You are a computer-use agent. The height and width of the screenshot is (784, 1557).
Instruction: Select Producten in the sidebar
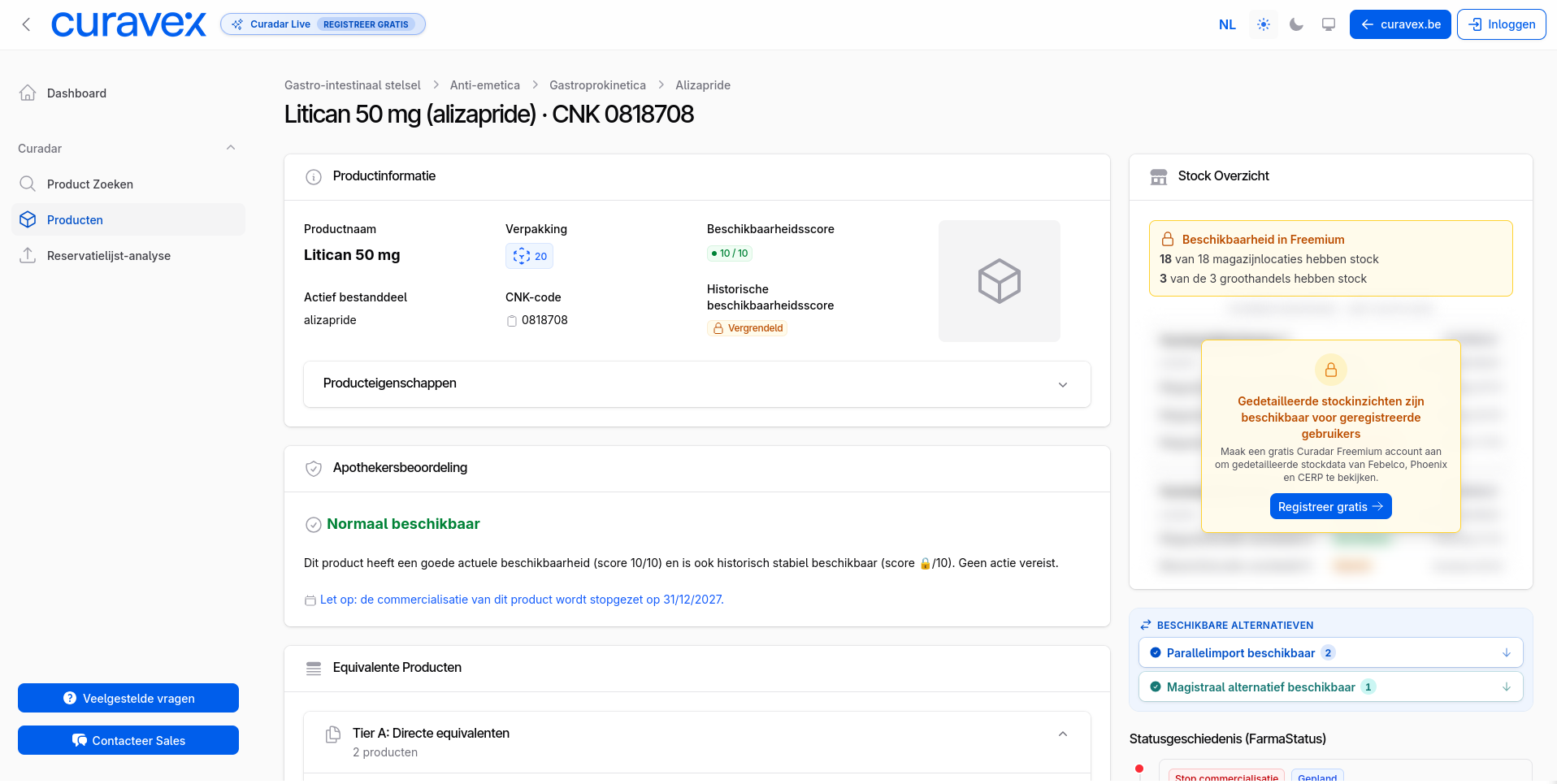coord(128,219)
